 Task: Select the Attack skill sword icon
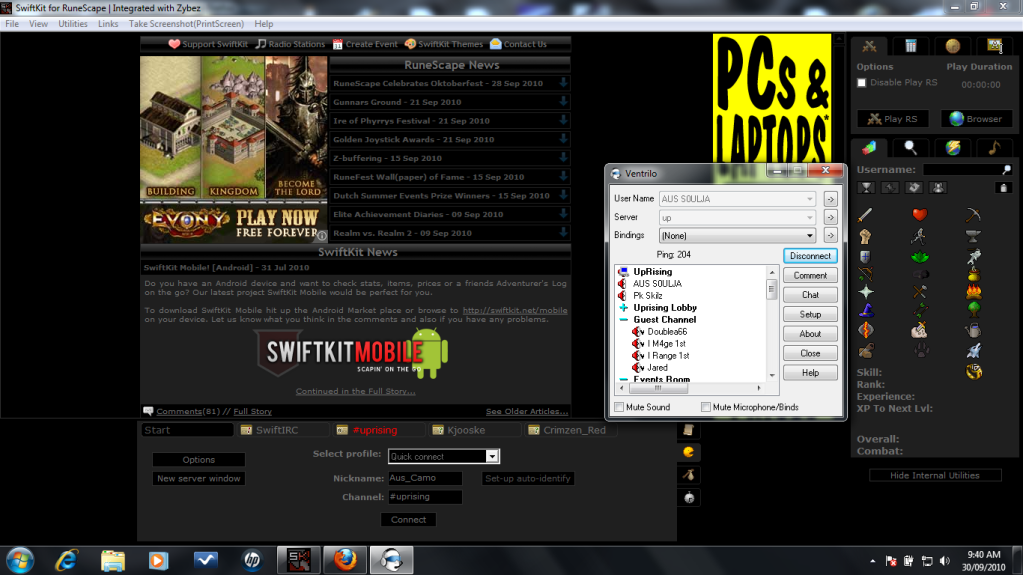(866, 215)
